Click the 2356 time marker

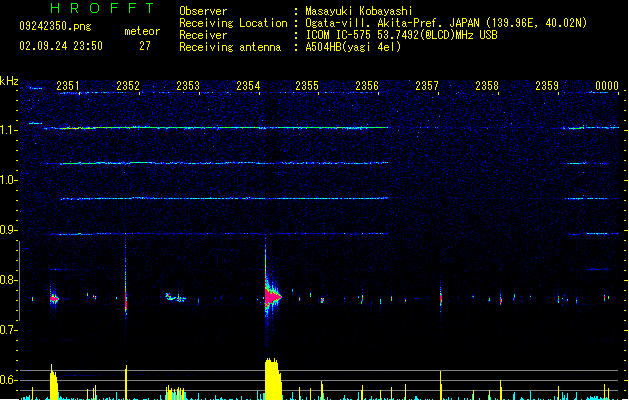[367, 86]
